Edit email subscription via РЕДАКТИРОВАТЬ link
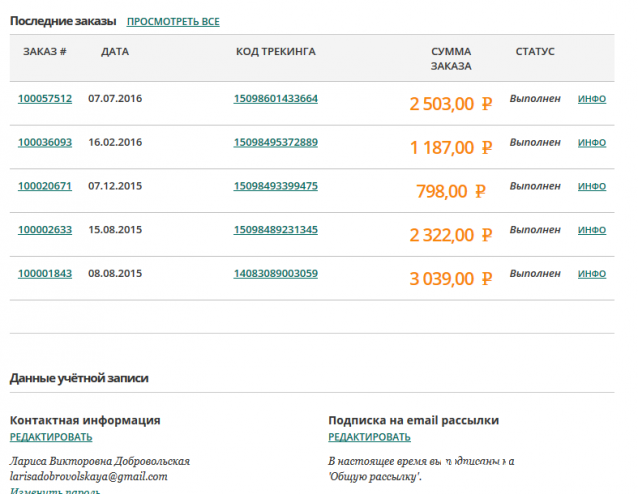 pos(369,437)
